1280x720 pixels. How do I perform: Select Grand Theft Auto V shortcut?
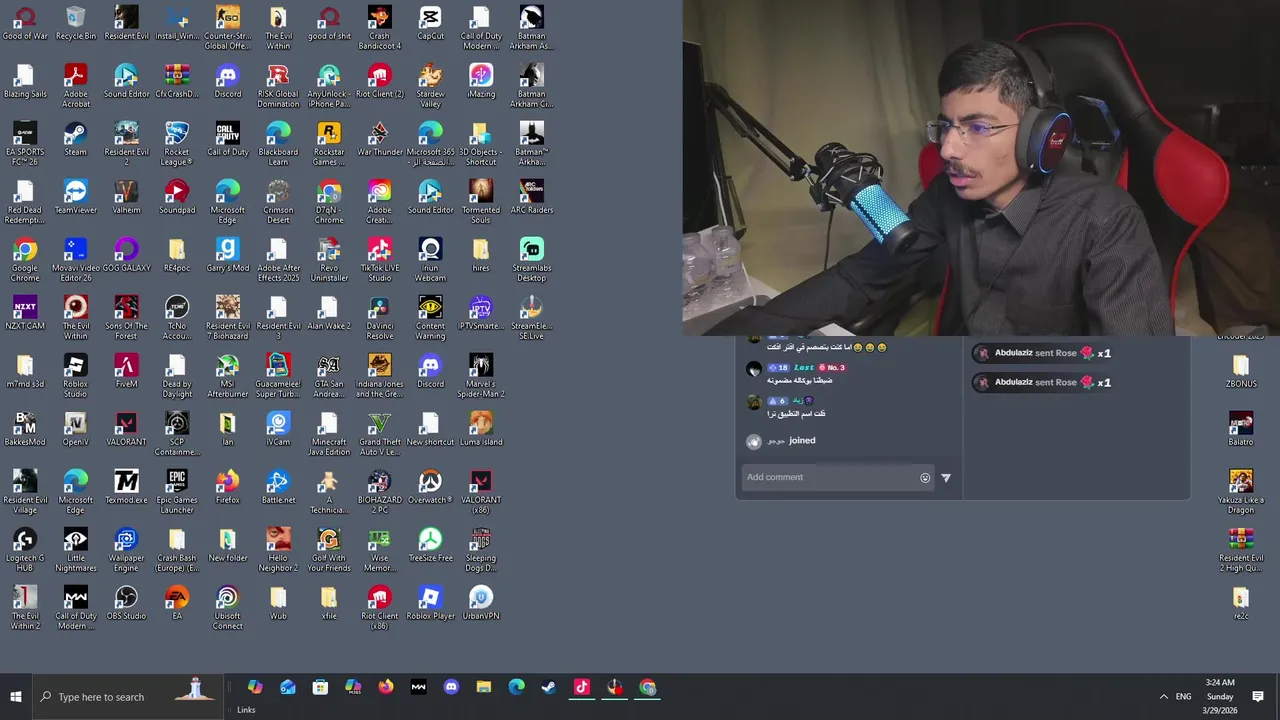pos(380,434)
